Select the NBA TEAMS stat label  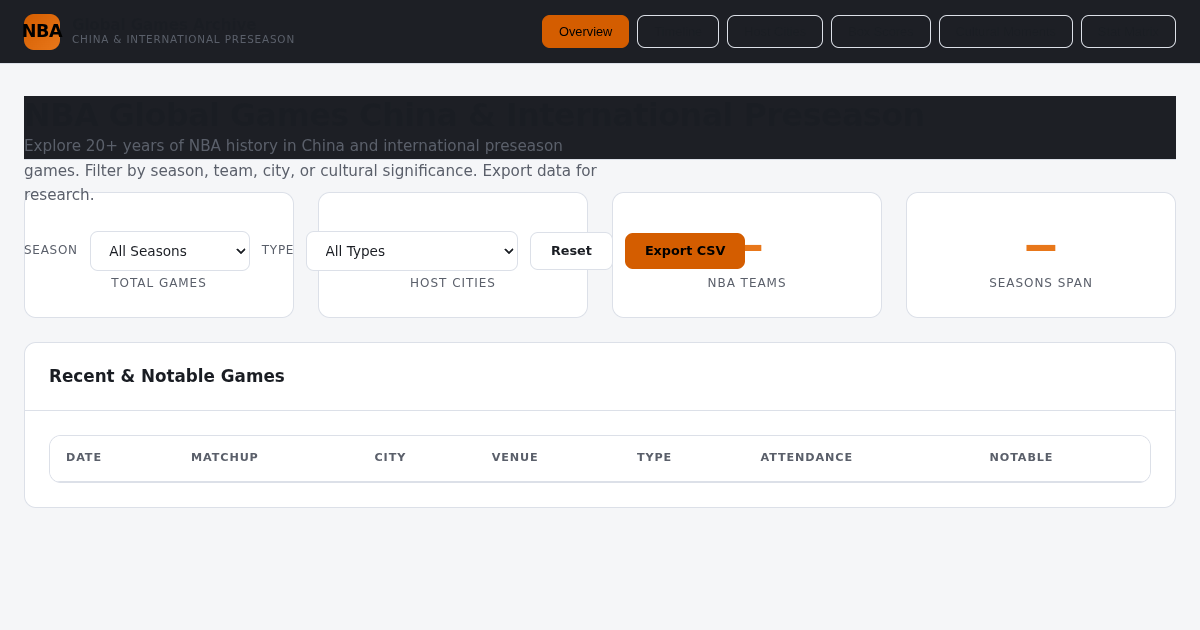coord(747,283)
